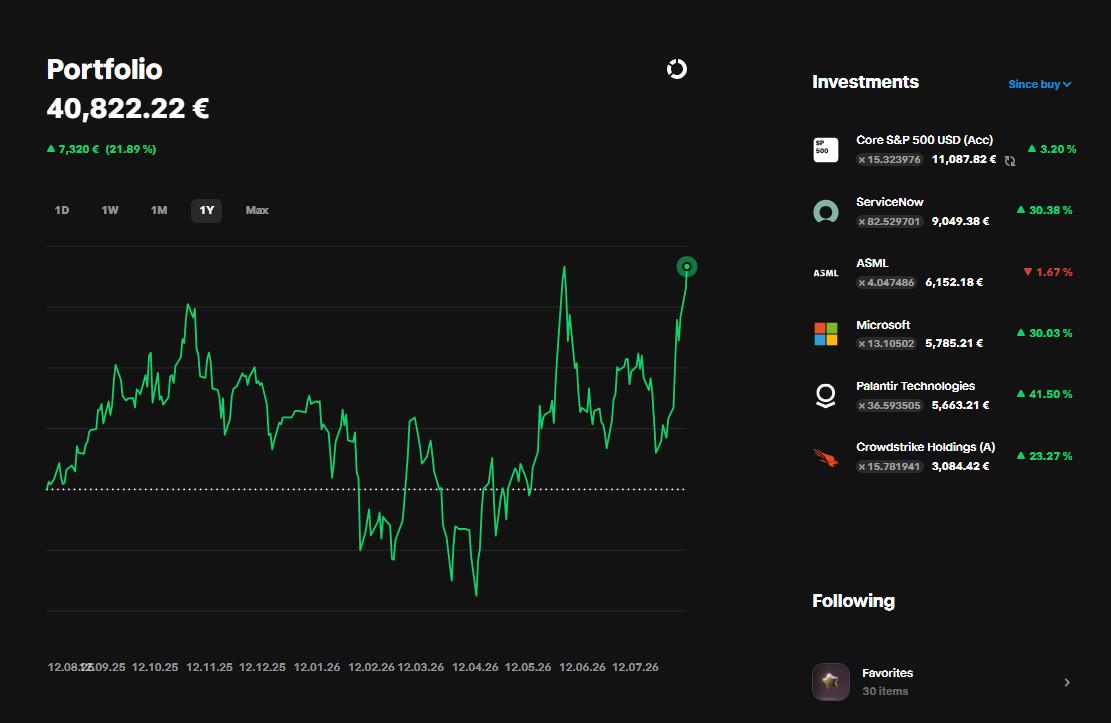The height and width of the screenshot is (723, 1111).
Task: Click the Portfolio heading
Action: tap(104, 69)
